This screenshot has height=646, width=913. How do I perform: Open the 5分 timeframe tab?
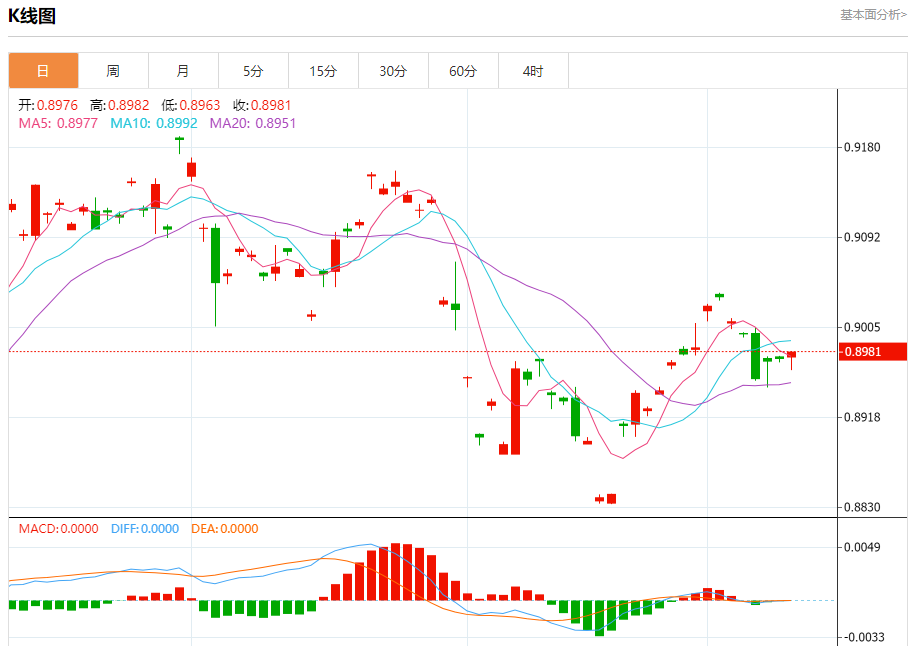click(253, 71)
